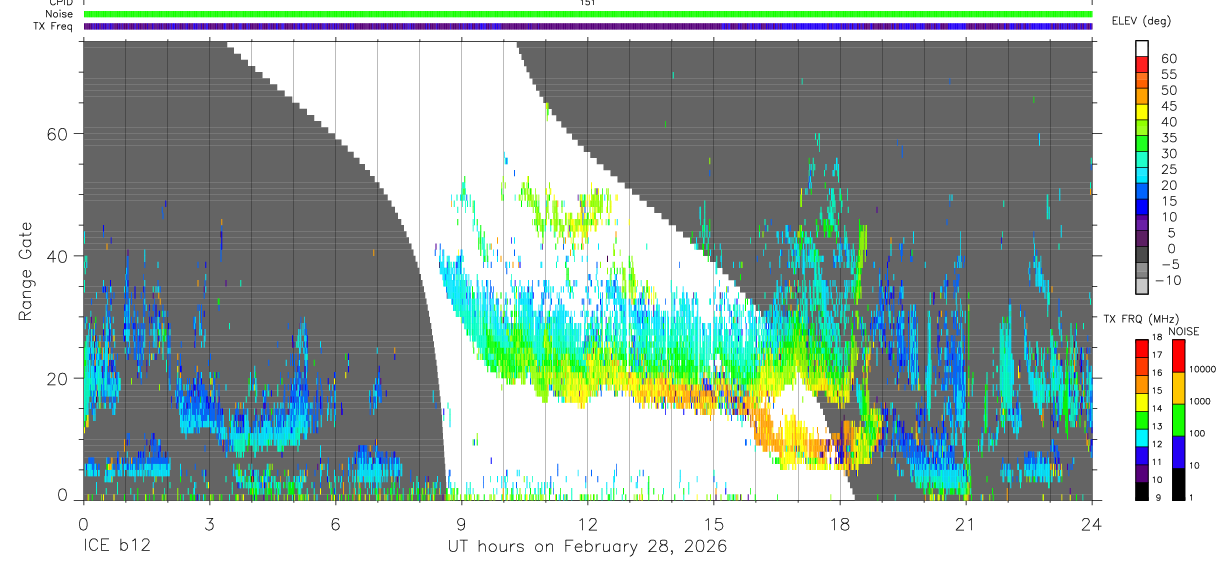Click the 'Range Gate' y-axis label
The width and height of the screenshot is (1228, 567).
coord(27,271)
